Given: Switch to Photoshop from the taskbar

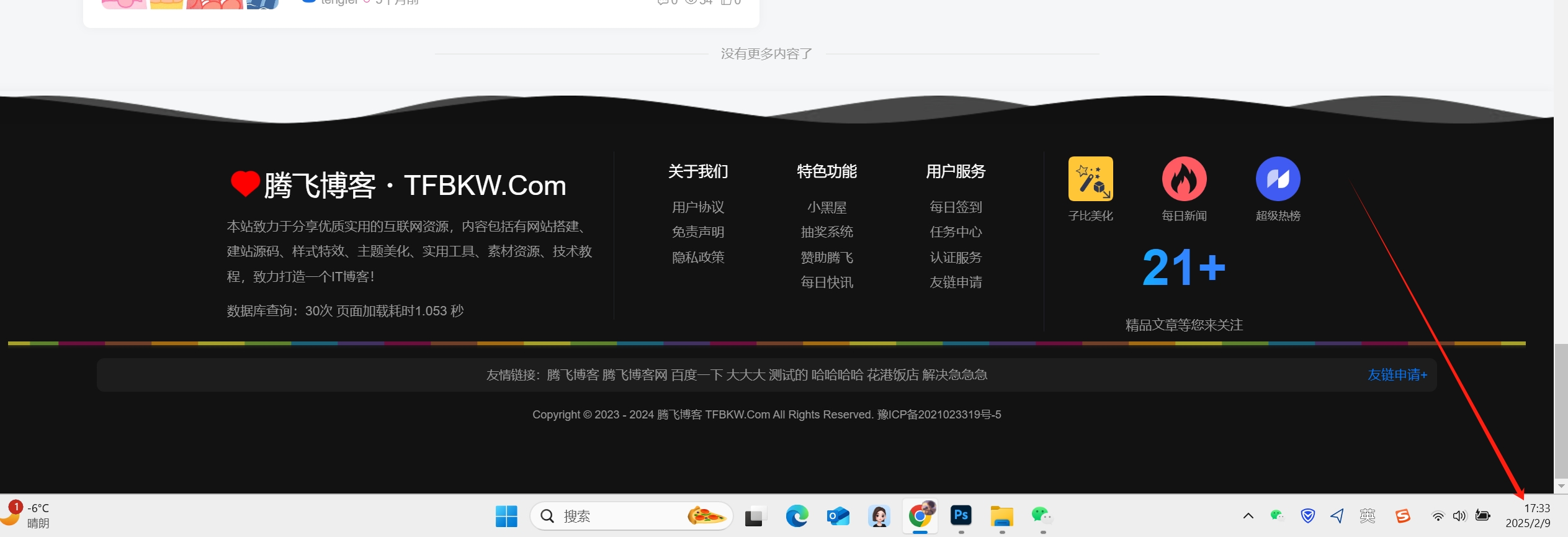Looking at the screenshot, I should [961, 515].
